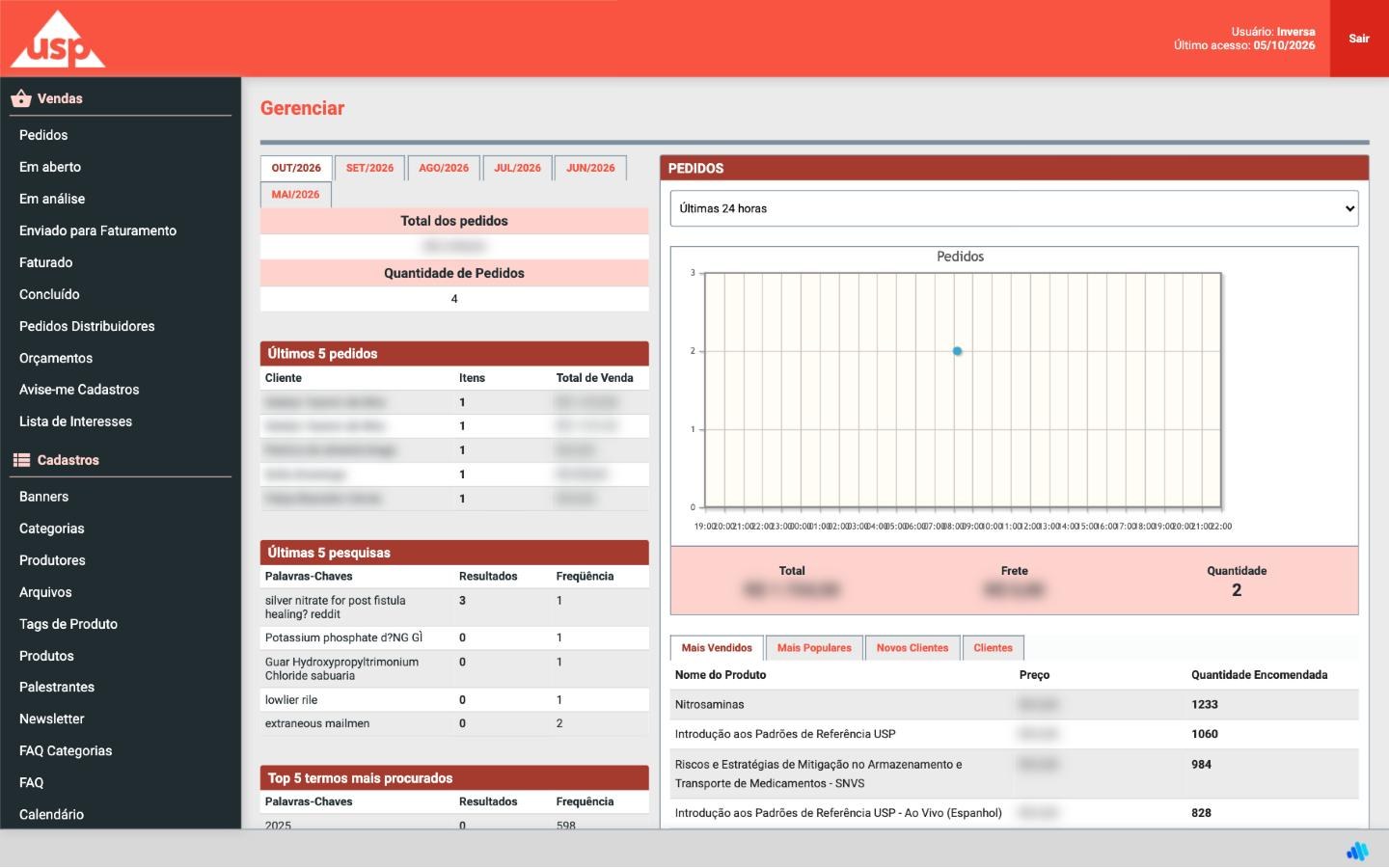
Task: Open the JUN/2026 tab
Action: click(x=590, y=168)
